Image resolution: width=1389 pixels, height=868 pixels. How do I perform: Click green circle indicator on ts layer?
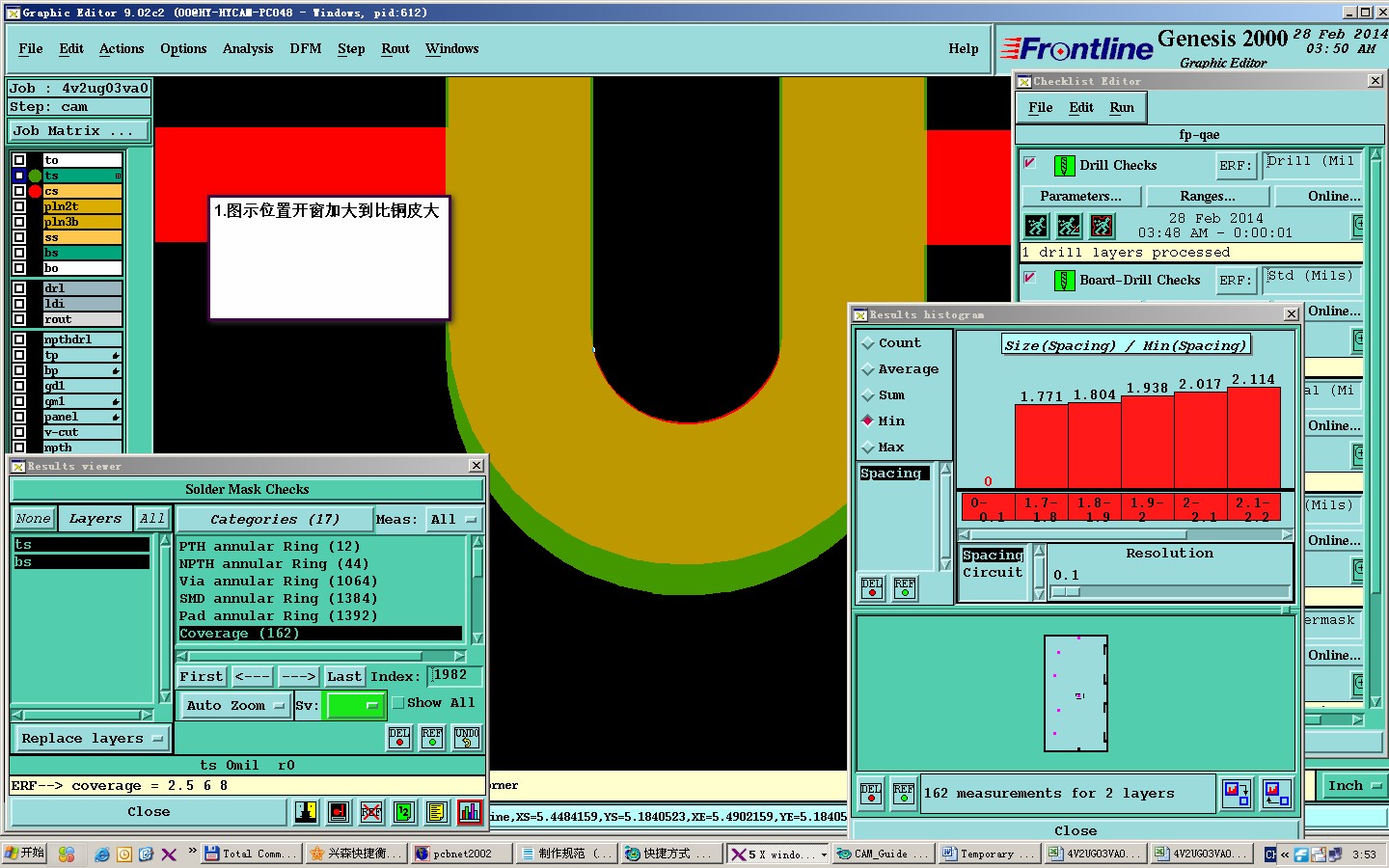click(x=36, y=176)
